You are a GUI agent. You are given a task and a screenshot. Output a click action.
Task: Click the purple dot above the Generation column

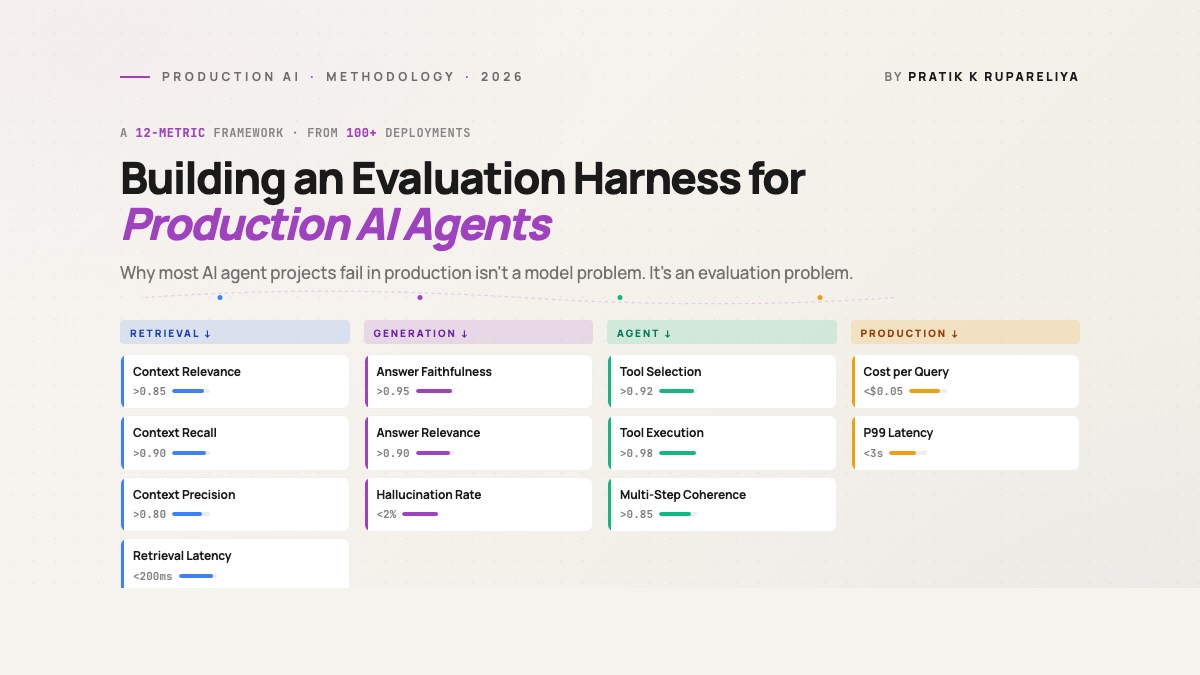coord(420,297)
